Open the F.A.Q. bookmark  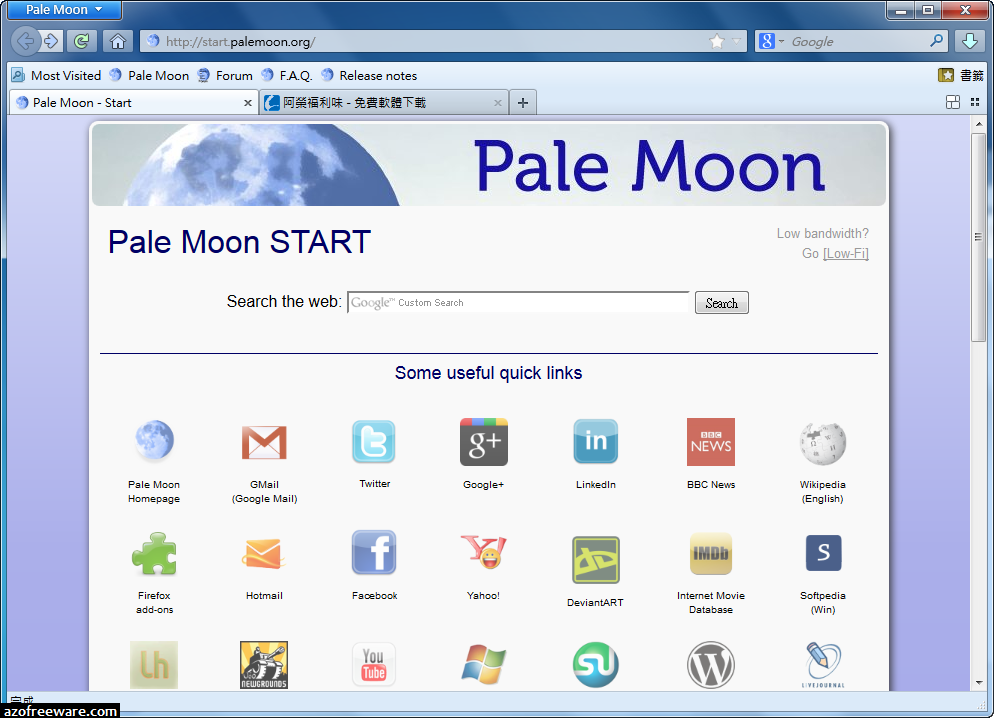287,75
